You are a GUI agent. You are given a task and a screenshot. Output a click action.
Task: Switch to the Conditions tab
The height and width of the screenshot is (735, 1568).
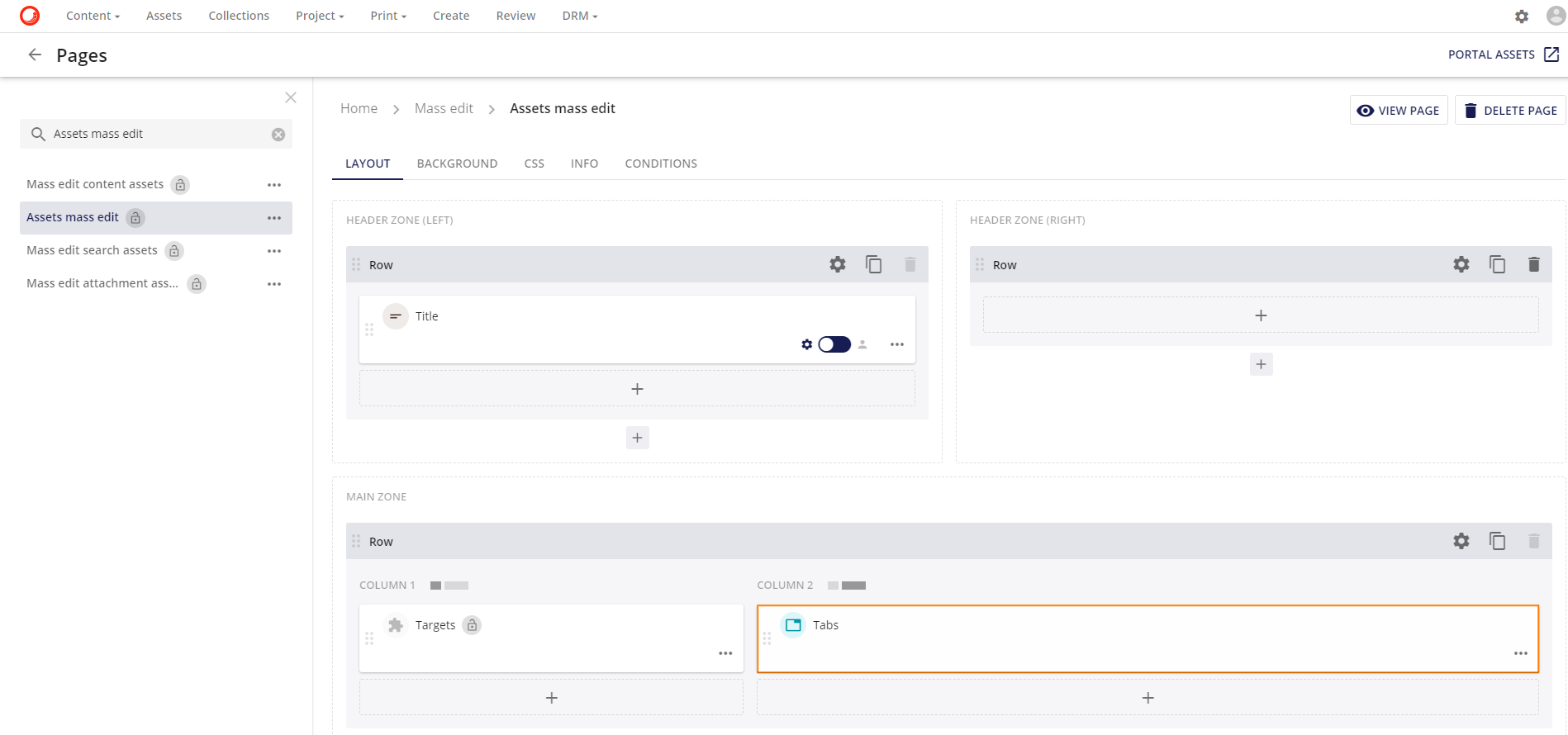tap(660, 164)
